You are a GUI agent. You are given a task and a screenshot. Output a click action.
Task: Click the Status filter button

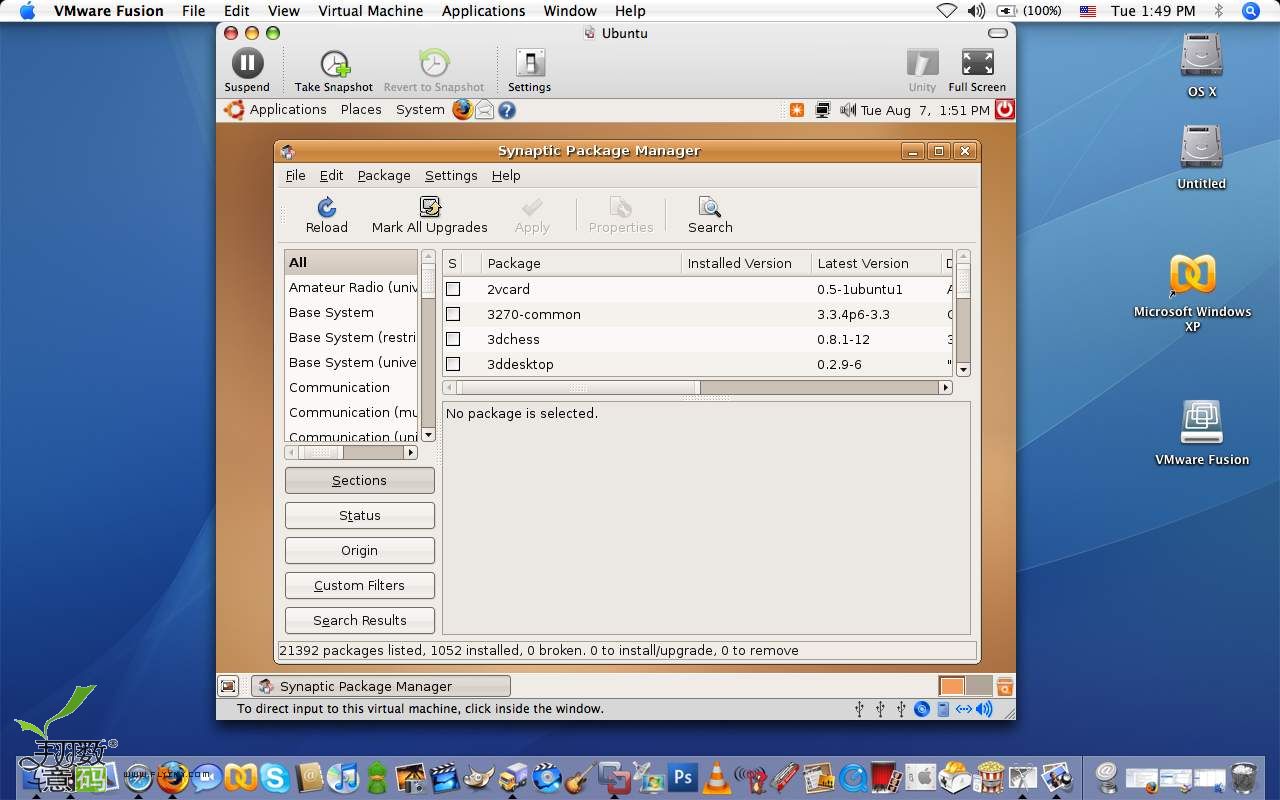pos(359,515)
